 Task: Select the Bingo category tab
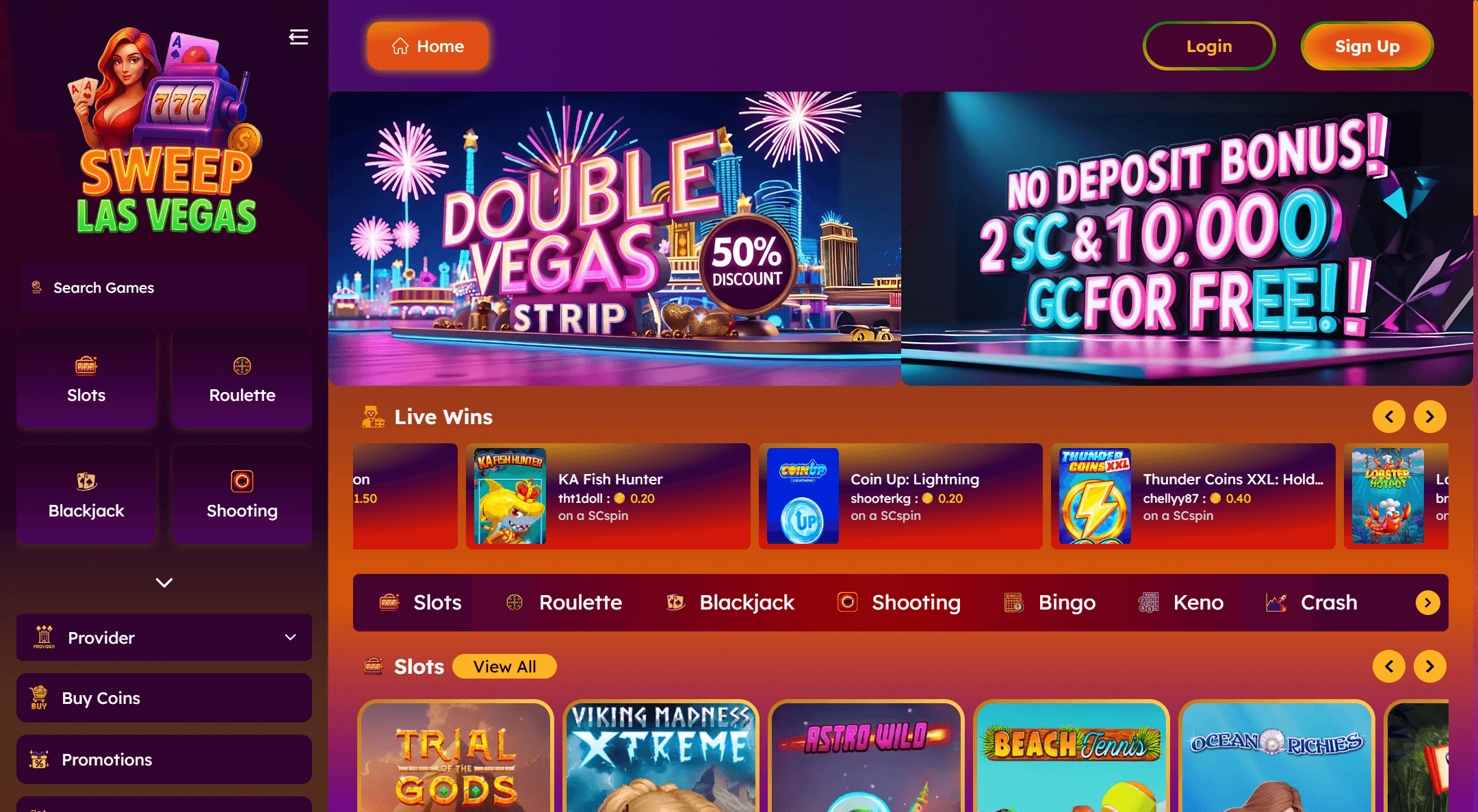click(1050, 603)
